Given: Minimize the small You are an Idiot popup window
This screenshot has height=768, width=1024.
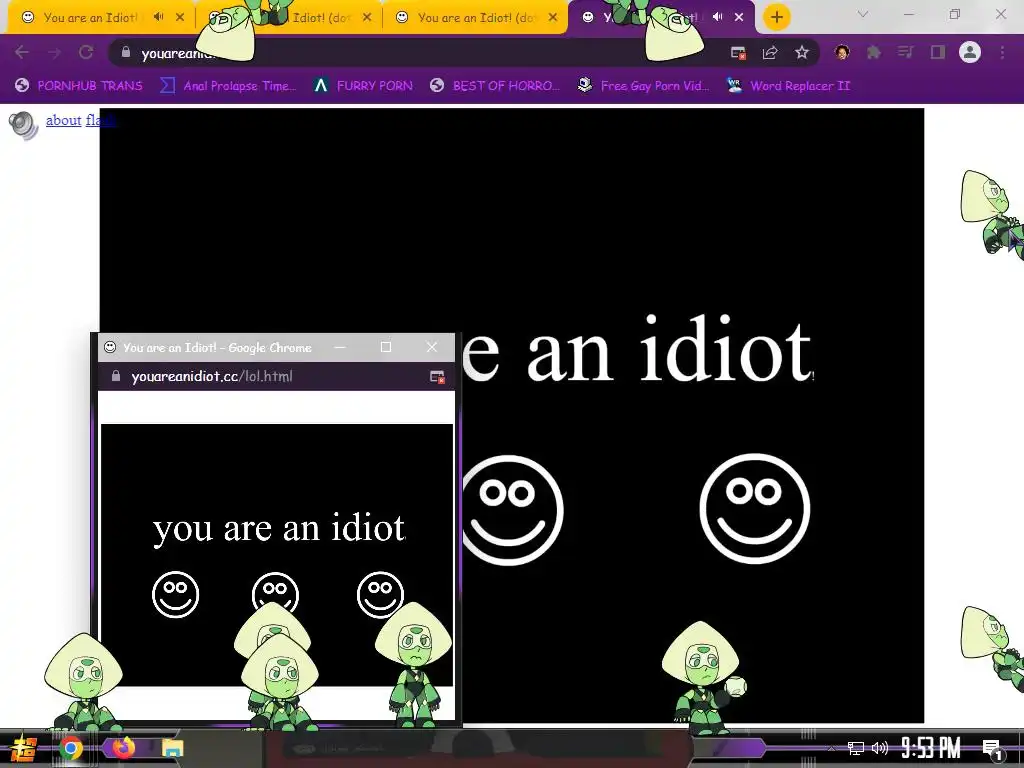Looking at the screenshot, I should click(x=340, y=347).
